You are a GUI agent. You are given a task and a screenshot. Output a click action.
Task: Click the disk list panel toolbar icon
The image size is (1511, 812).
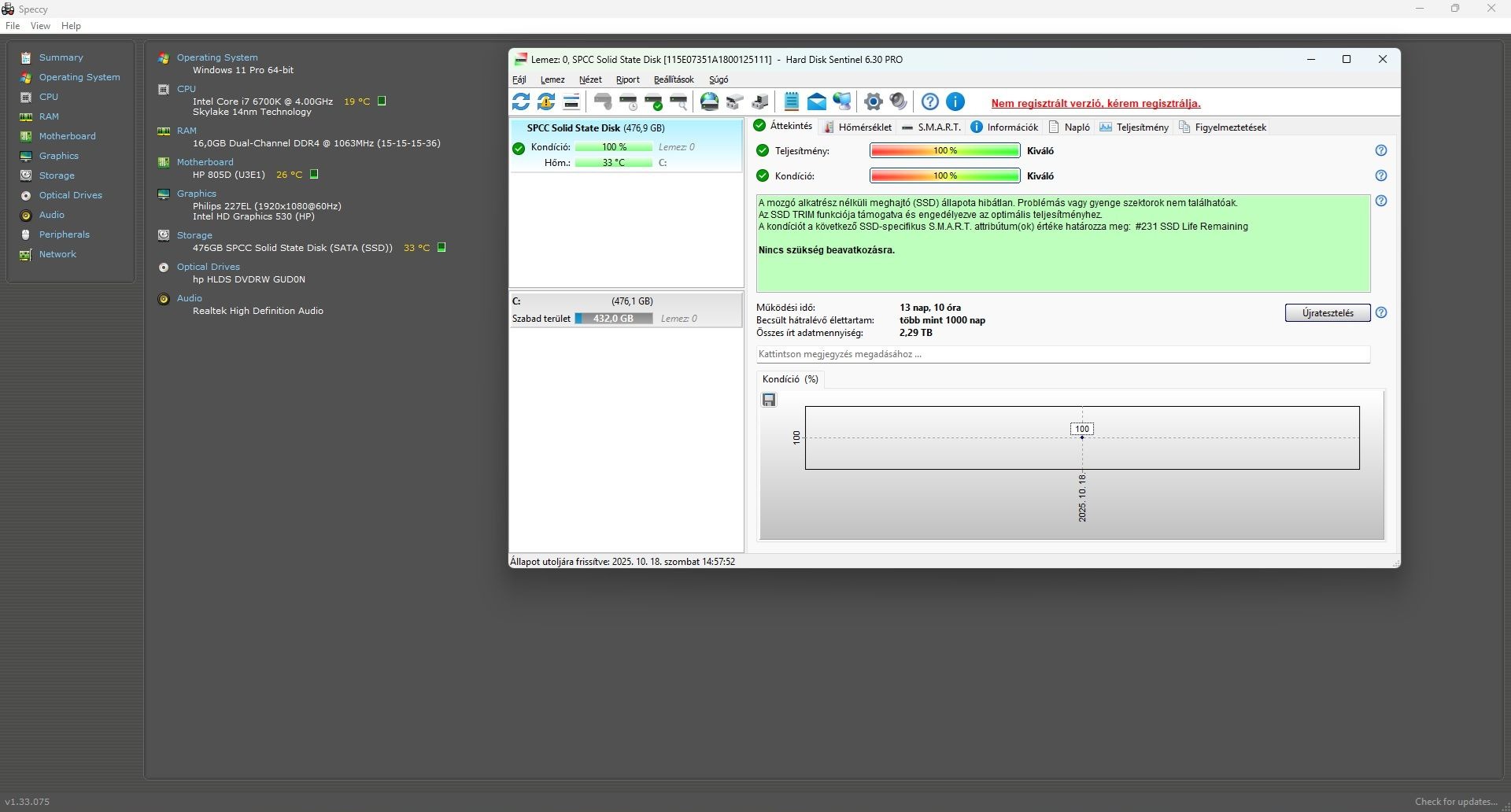click(x=571, y=101)
